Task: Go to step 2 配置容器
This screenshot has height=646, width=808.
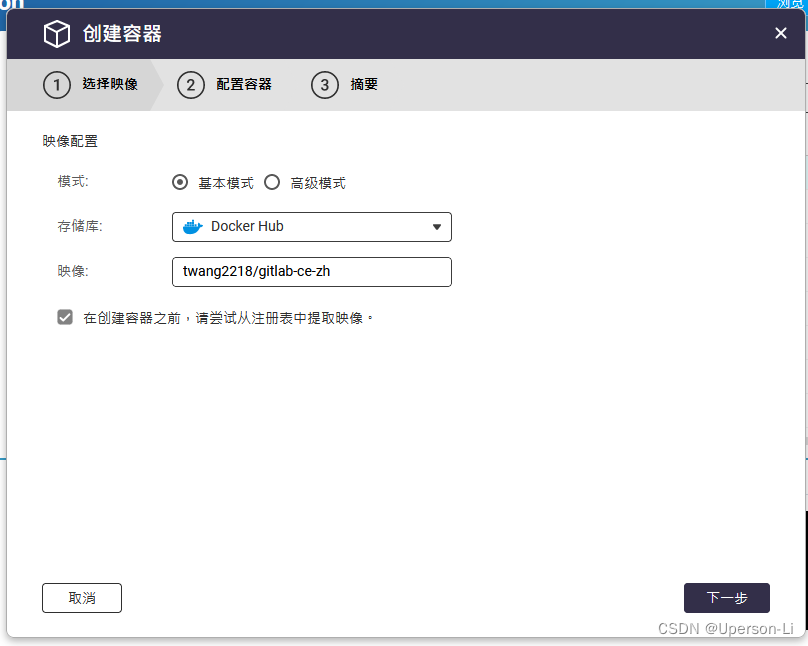Action: point(224,84)
